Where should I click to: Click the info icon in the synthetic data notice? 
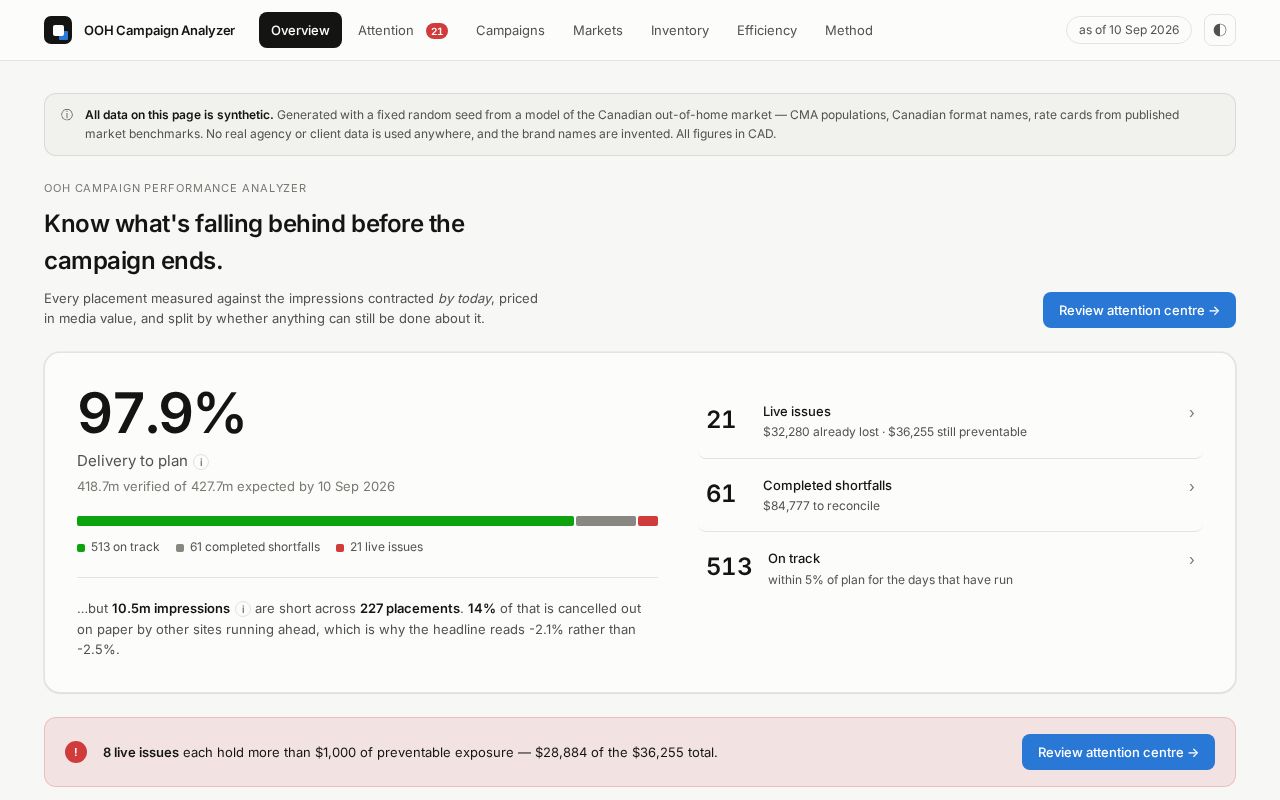[x=67, y=115]
